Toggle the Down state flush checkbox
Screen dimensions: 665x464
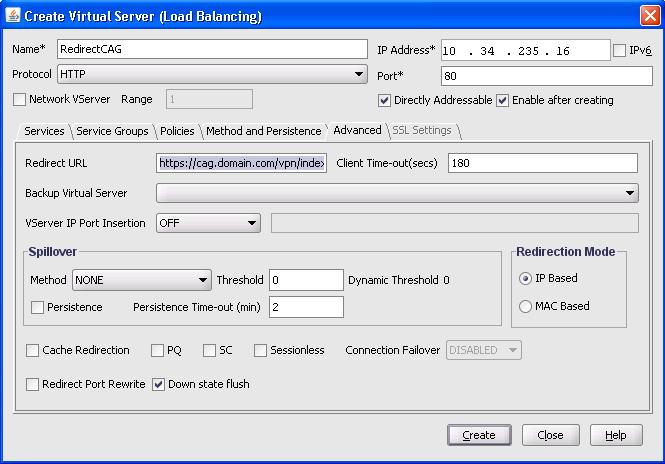tap(158, 384)
